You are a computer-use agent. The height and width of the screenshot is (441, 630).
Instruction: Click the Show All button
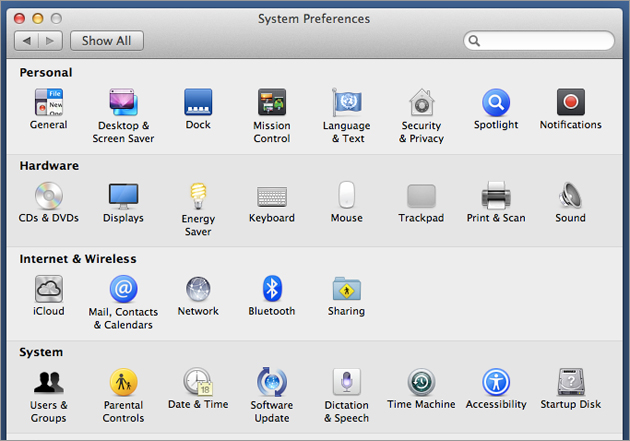click(x=107, y=41)
